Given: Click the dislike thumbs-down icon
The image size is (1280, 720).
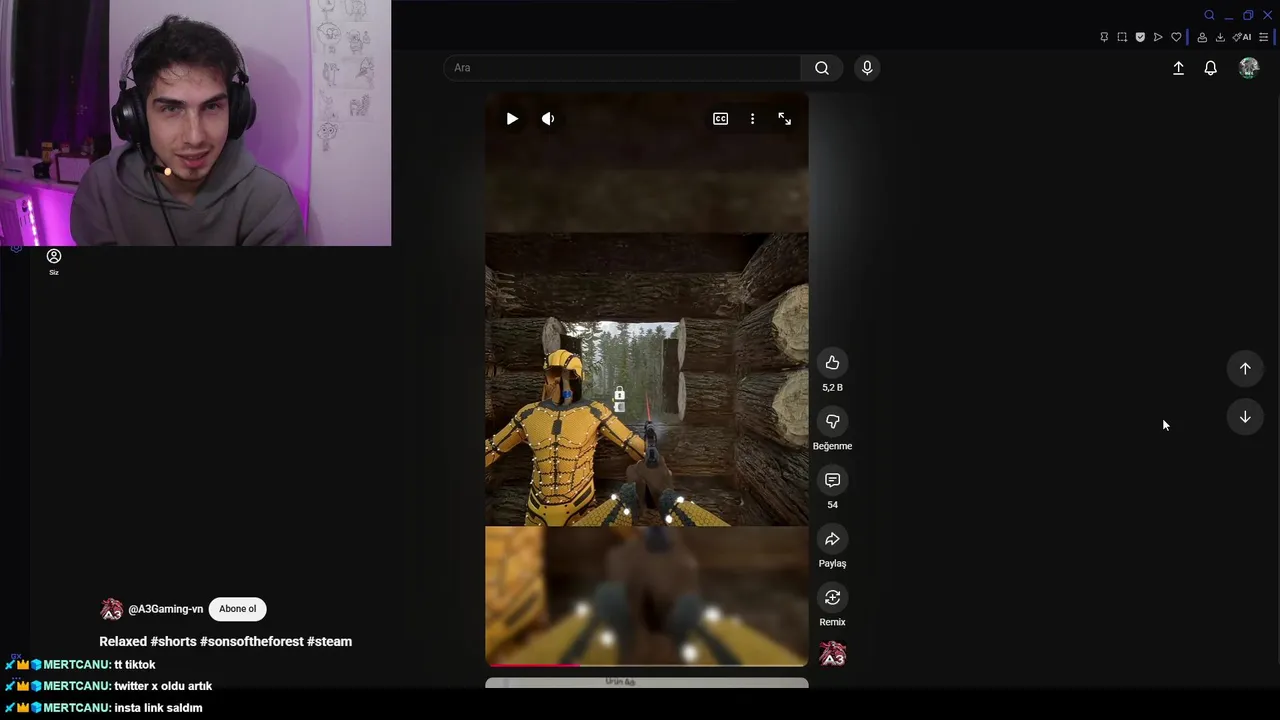Looking at the screenshot, I should pos(832,422).
